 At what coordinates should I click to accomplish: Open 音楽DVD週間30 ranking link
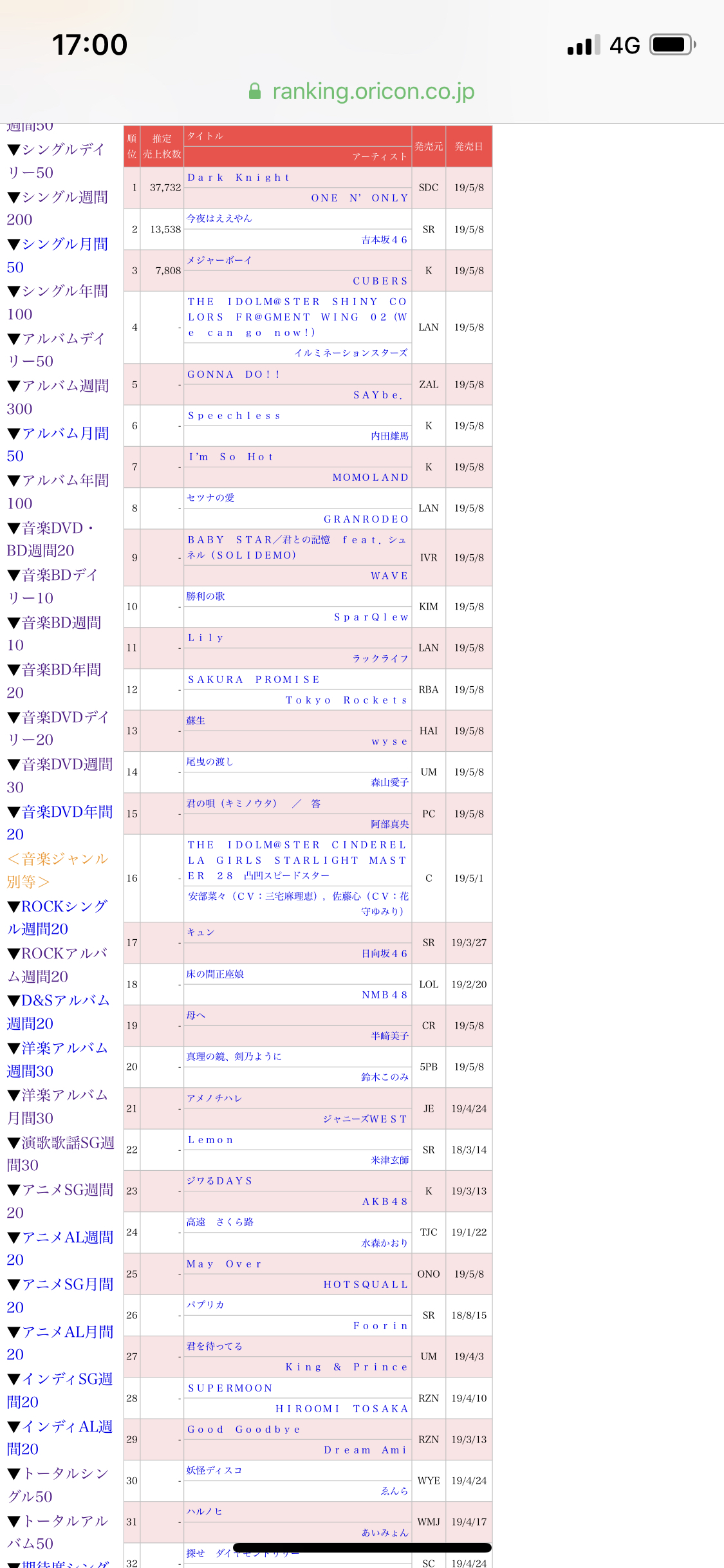coord(60,776)
